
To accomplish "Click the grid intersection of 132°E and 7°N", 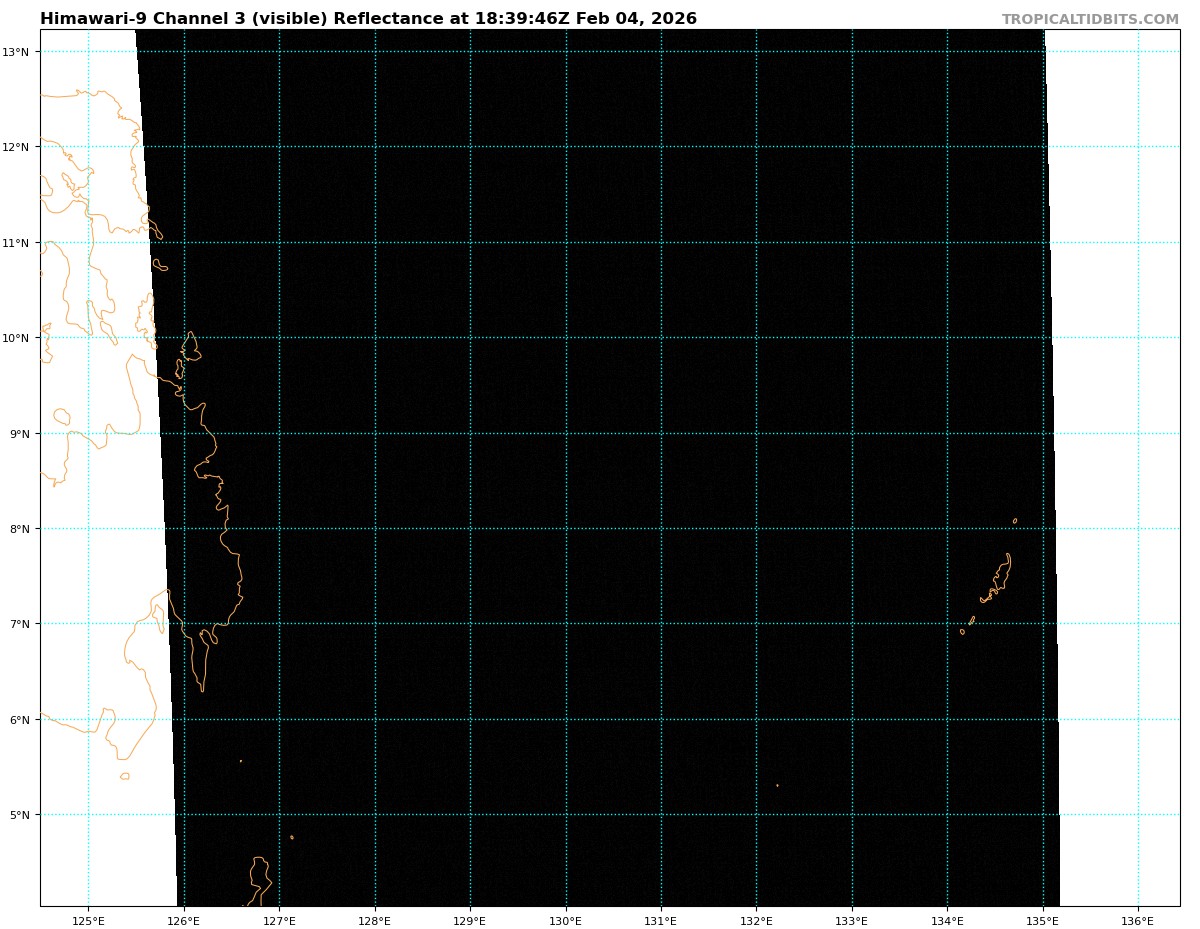I will pyautogui.click(x=756, y=624).
